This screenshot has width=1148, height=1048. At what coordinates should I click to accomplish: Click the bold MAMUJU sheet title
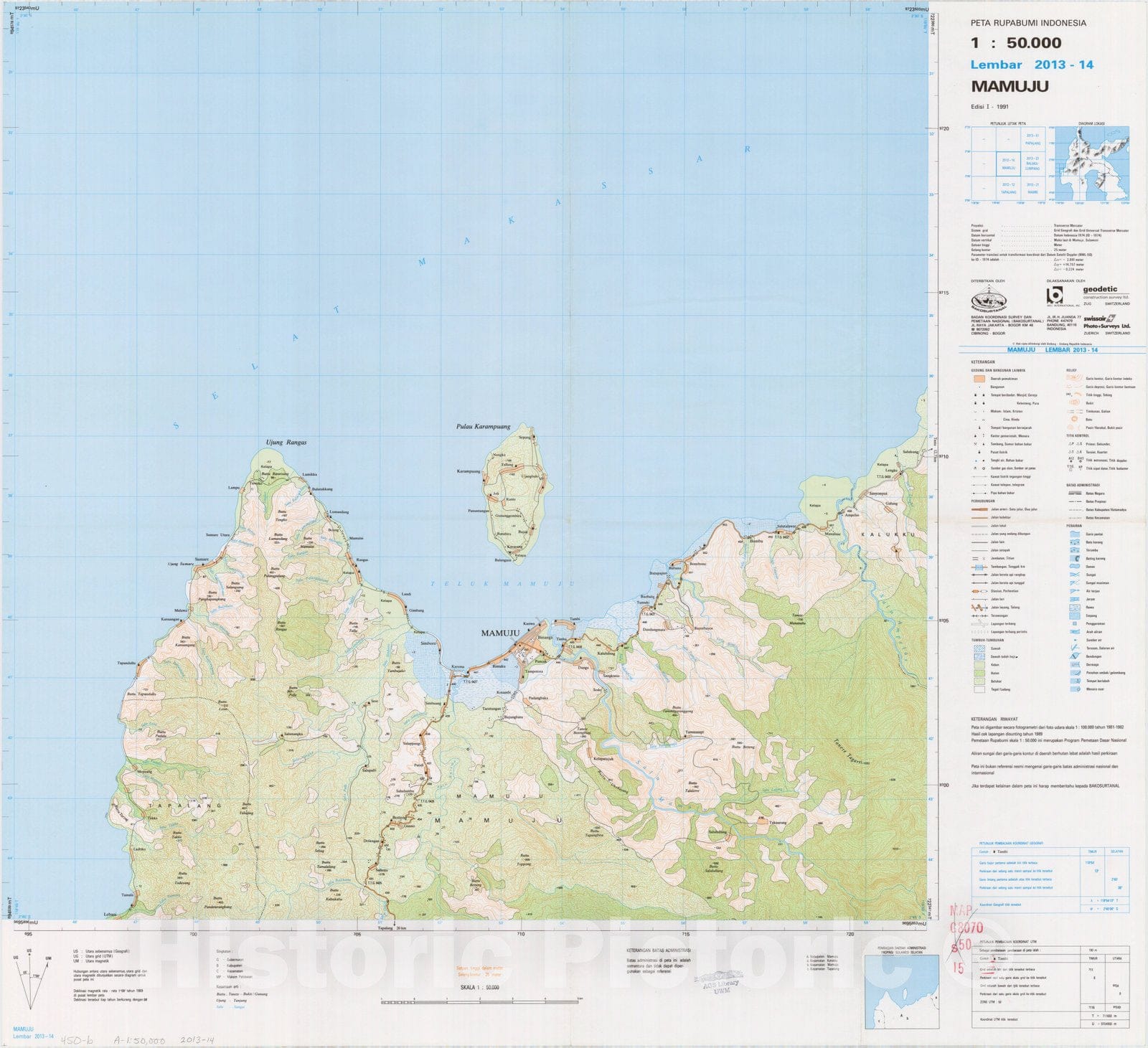pos(1010,86)
